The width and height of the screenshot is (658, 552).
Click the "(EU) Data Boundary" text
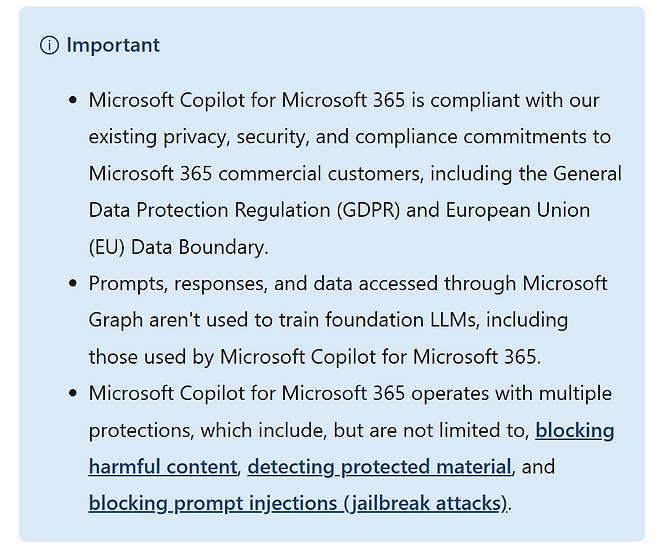[x=178, y=247]
